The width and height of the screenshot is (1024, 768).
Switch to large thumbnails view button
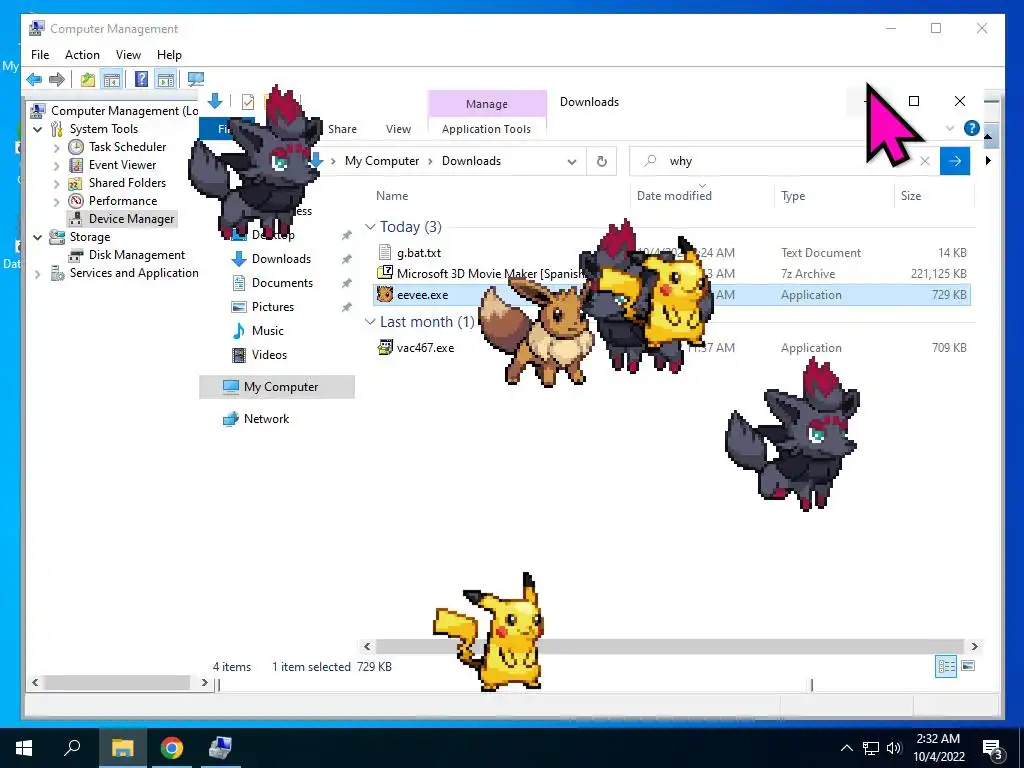968,666
